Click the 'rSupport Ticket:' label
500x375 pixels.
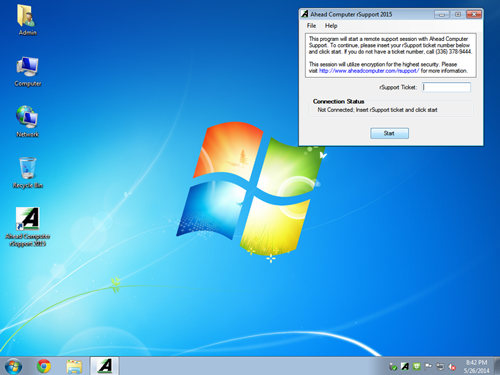398,87
